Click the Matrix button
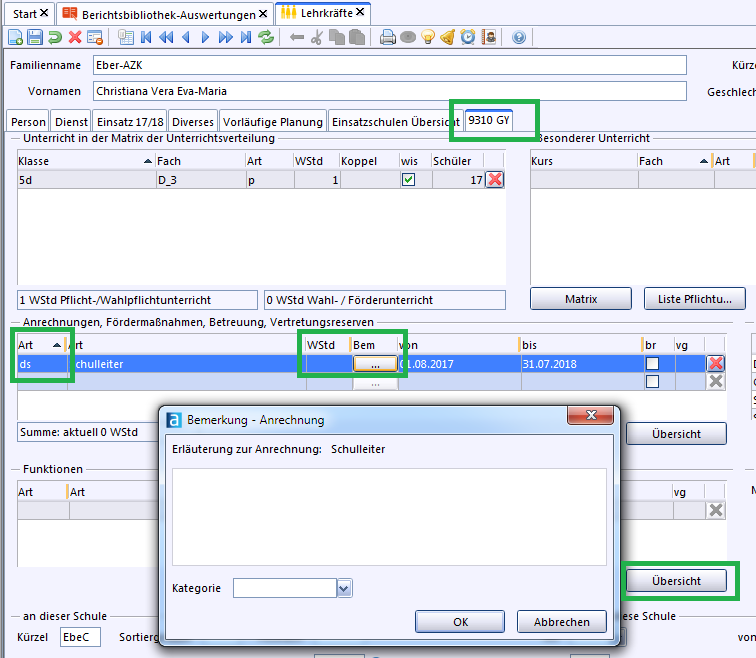The width and height of the screenshot is (756, 658). [580, 298]
